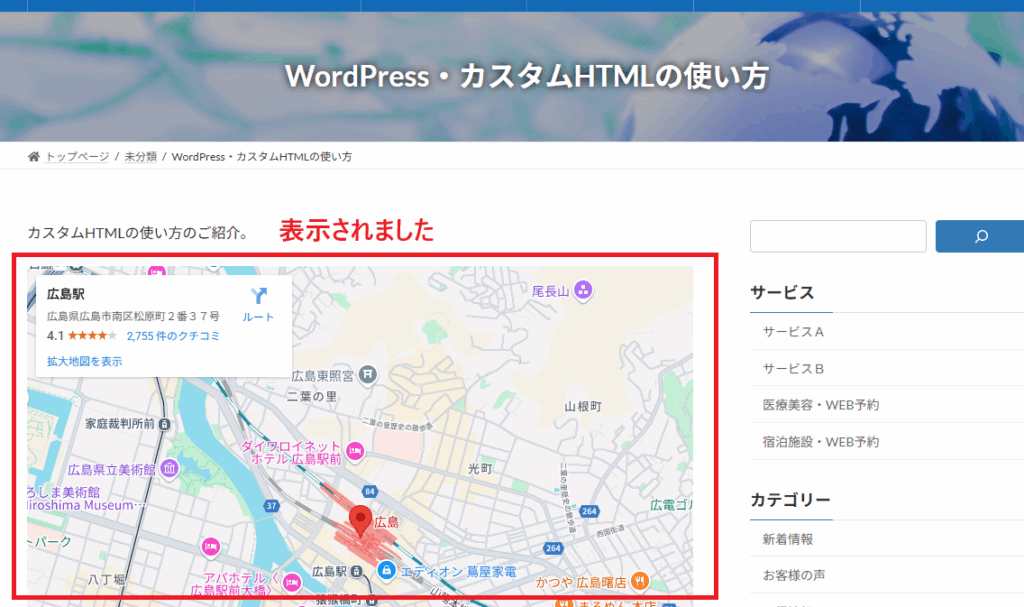This screenshot has width=1024, height=607.
Task: Click the red Hiroshima station map pin
Action: click(x=360, y=521)
